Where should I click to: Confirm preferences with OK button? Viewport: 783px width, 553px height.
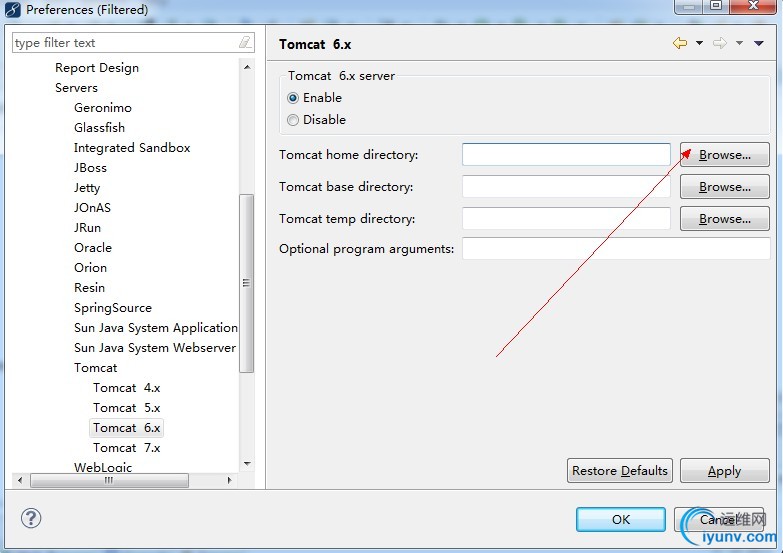click(x=621, y=520)
